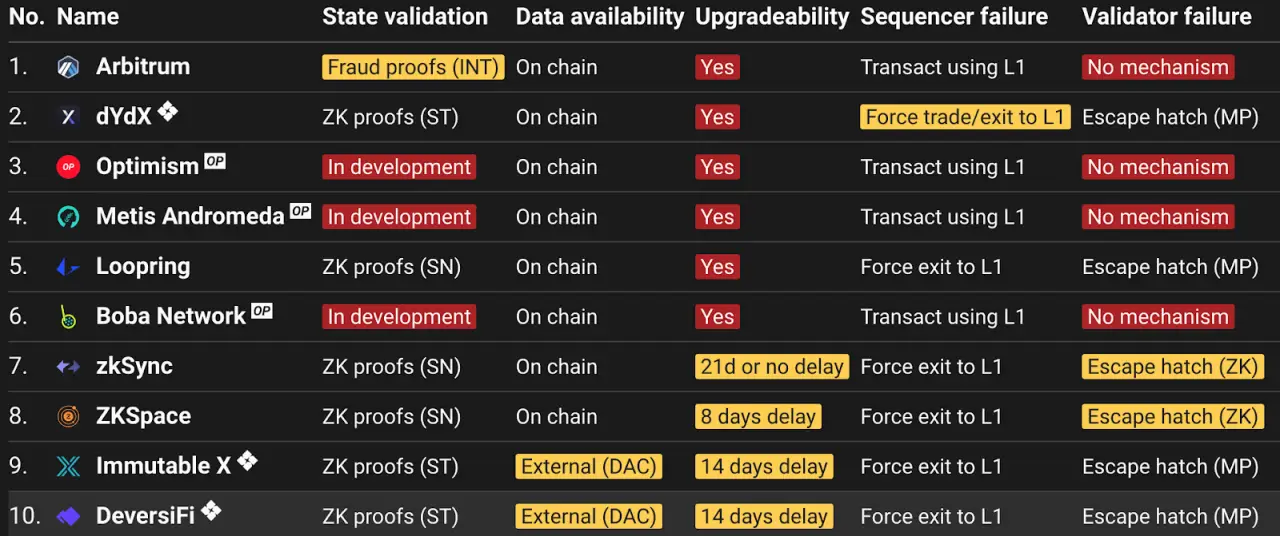Open the Arbitrum project name link
1280x536 pixels.
[143, 67]
